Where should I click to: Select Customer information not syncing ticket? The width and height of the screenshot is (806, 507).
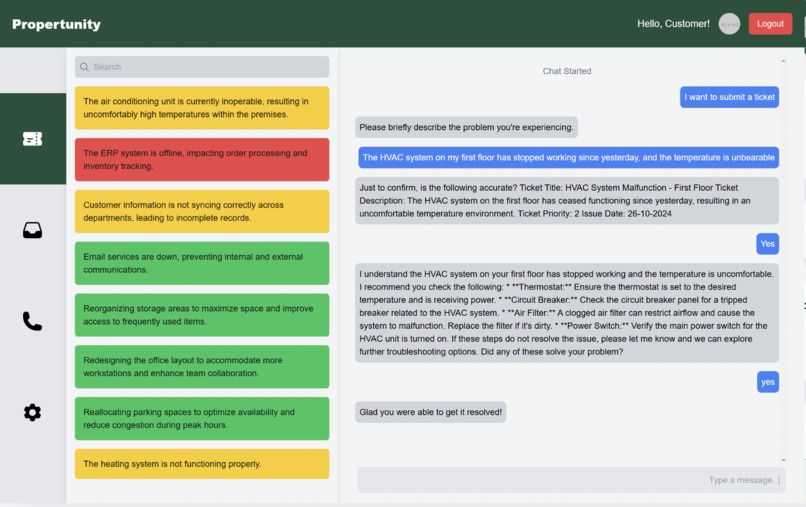point(202,211)
